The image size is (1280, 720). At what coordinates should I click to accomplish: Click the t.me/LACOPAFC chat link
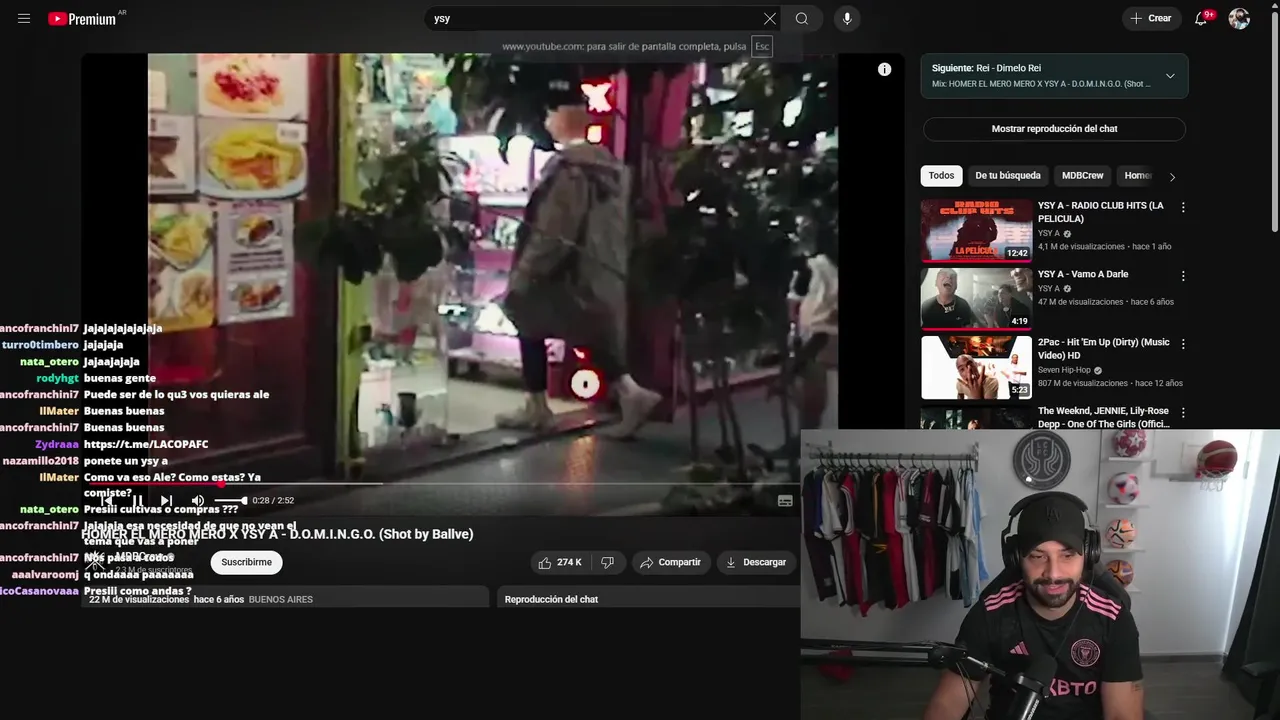[x=146, y=444]
